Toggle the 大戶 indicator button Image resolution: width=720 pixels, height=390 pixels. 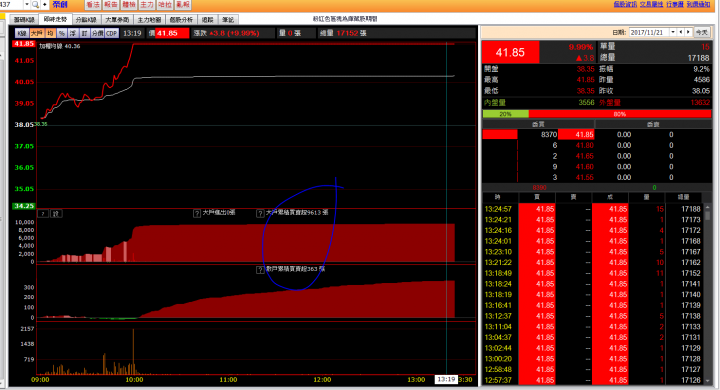click(x=37, y=33)
